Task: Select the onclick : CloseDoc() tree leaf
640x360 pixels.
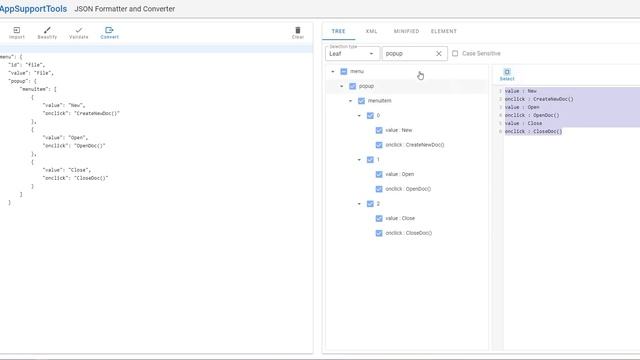Action: click(409, 233)
